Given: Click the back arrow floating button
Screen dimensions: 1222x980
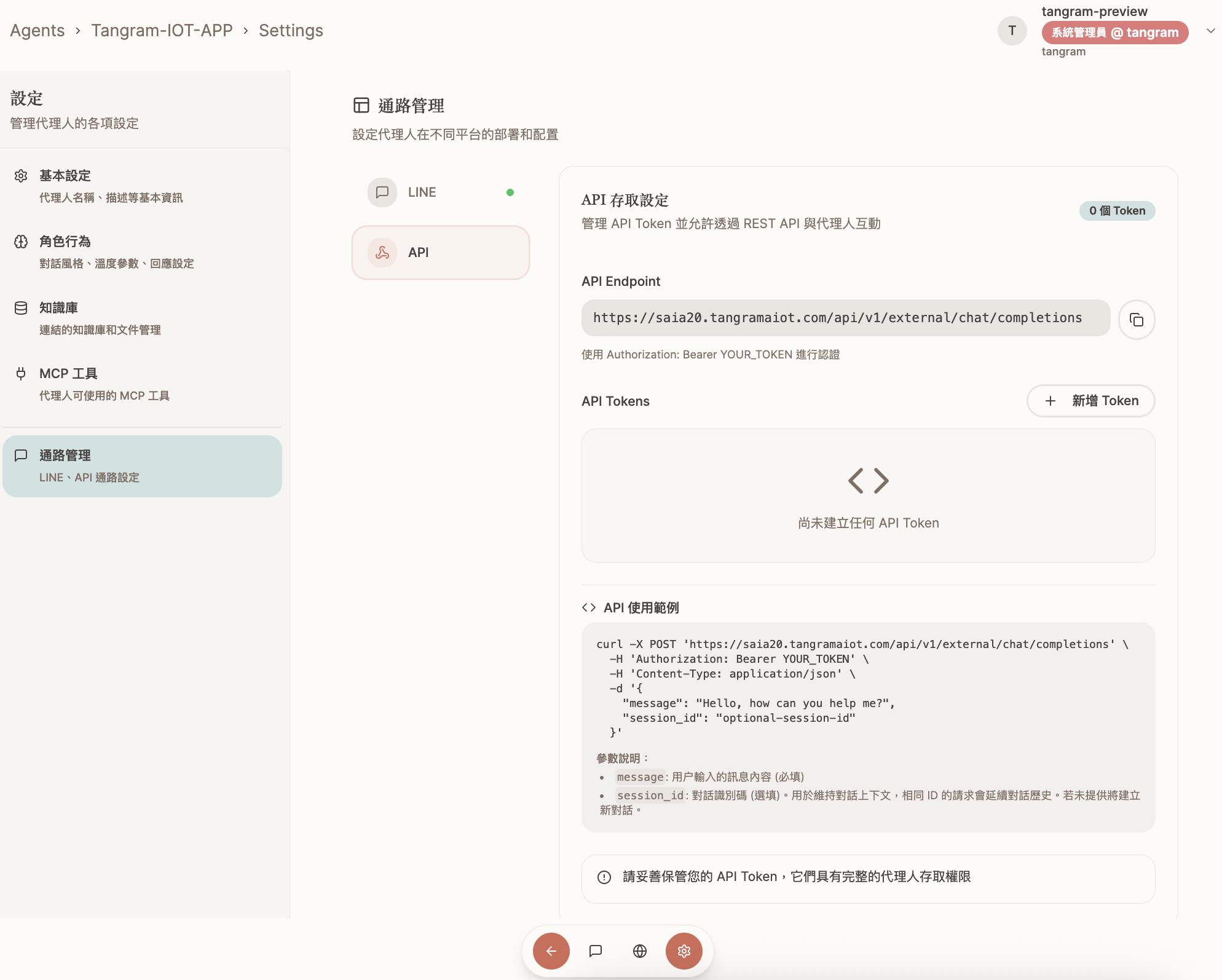Looking at the screenshot, I should [x=551, y=951].
